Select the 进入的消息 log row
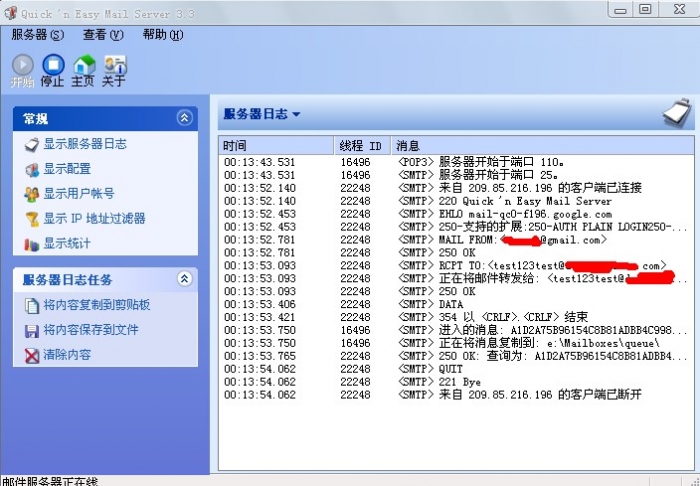700x486 pixels. 456,330
